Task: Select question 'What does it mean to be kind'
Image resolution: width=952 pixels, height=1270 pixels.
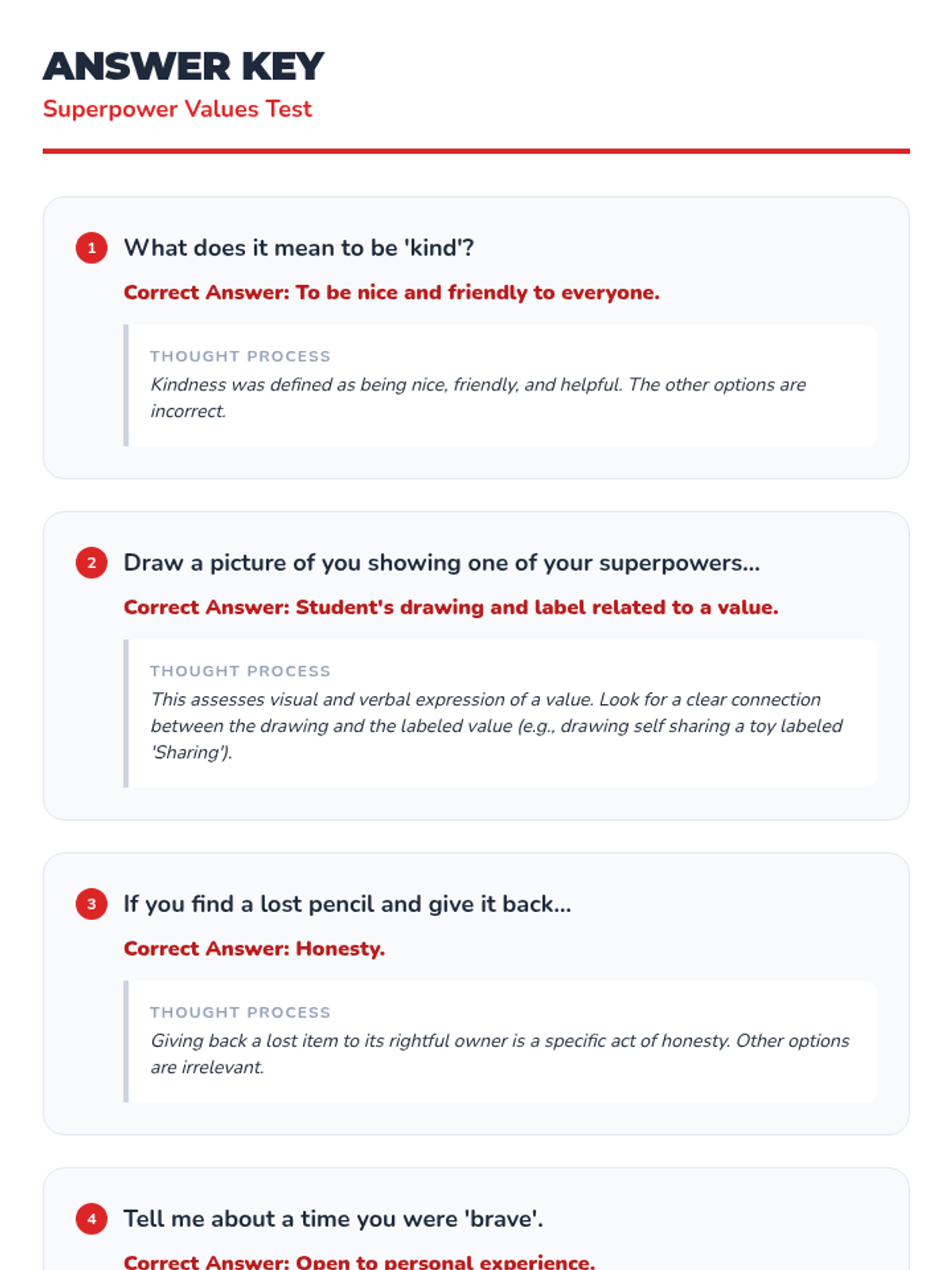Action: tap(298, 248)
